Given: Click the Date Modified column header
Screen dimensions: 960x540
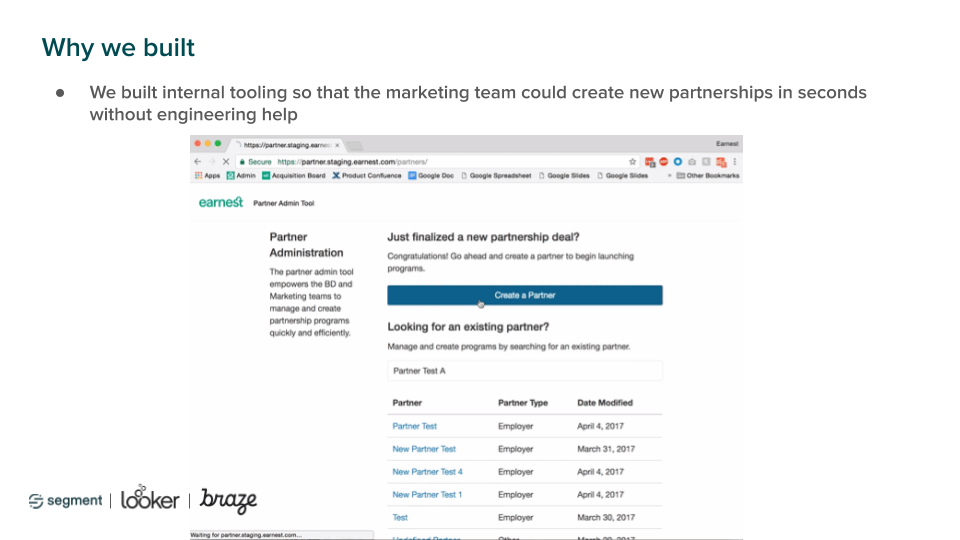Looking at the screenshot, I should point(605,403).
